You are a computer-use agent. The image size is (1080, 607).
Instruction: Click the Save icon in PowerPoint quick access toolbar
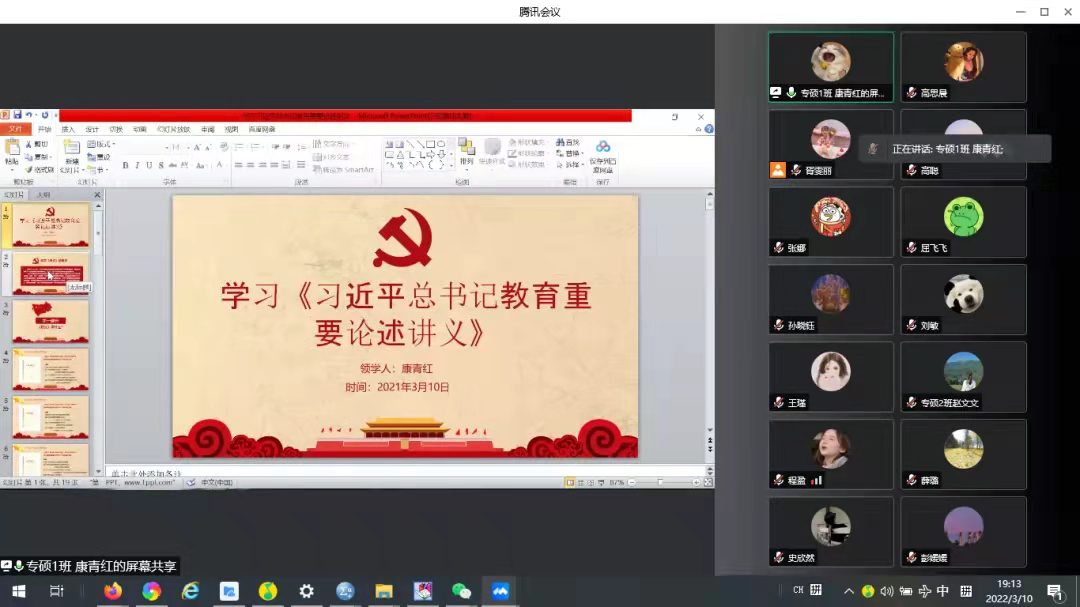(x=17, y=116)
